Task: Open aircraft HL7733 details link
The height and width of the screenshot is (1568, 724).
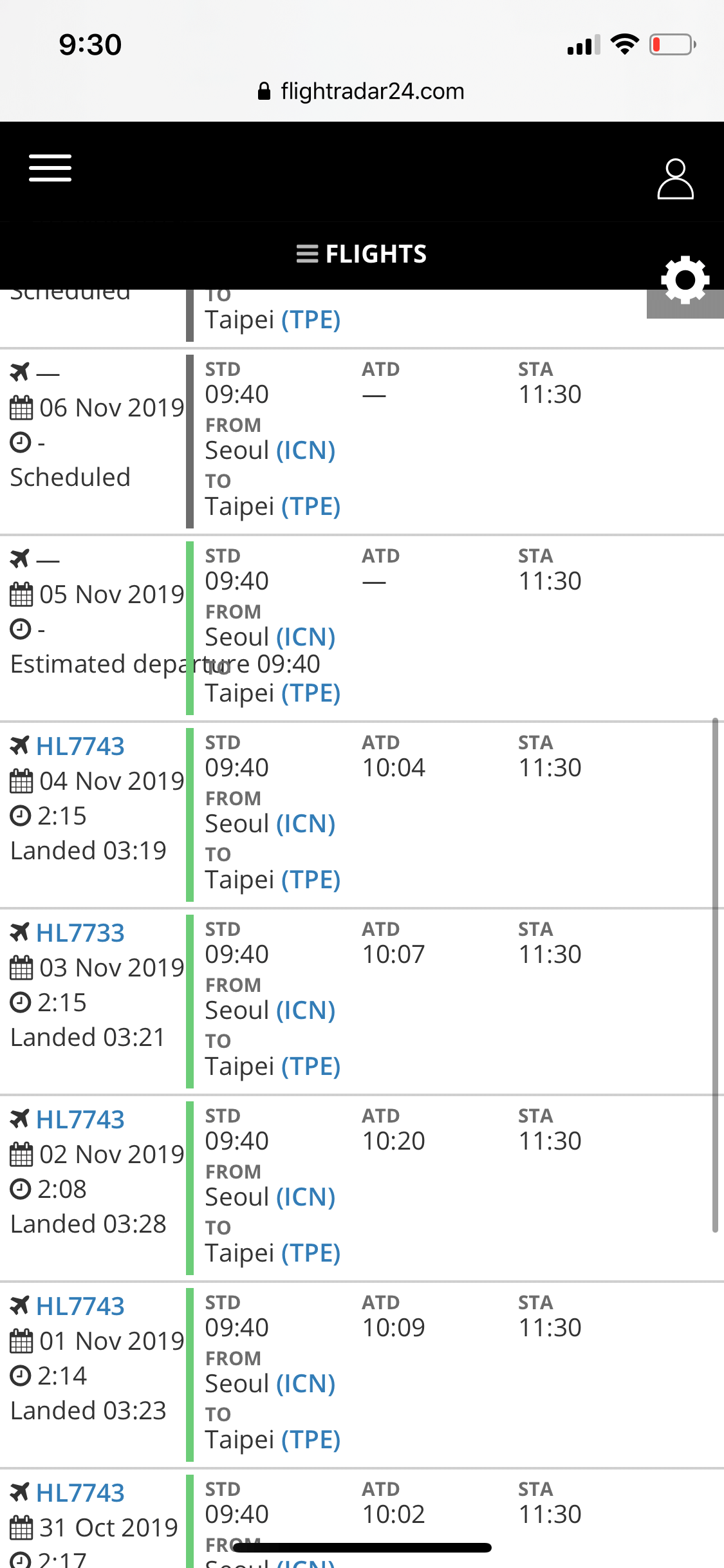Action: 80,933
